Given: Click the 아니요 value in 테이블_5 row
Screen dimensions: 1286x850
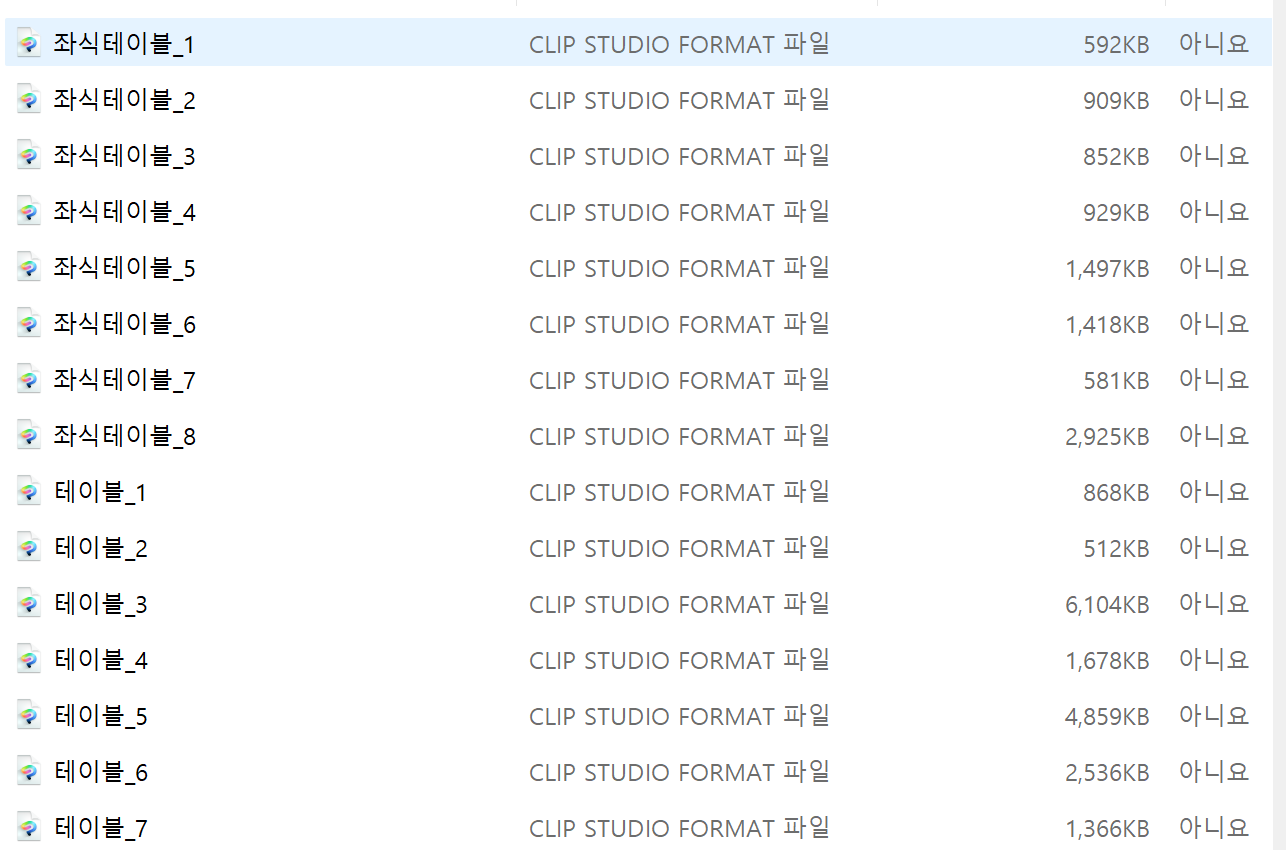Looking at the screenshot, I should coord(1214,716).
